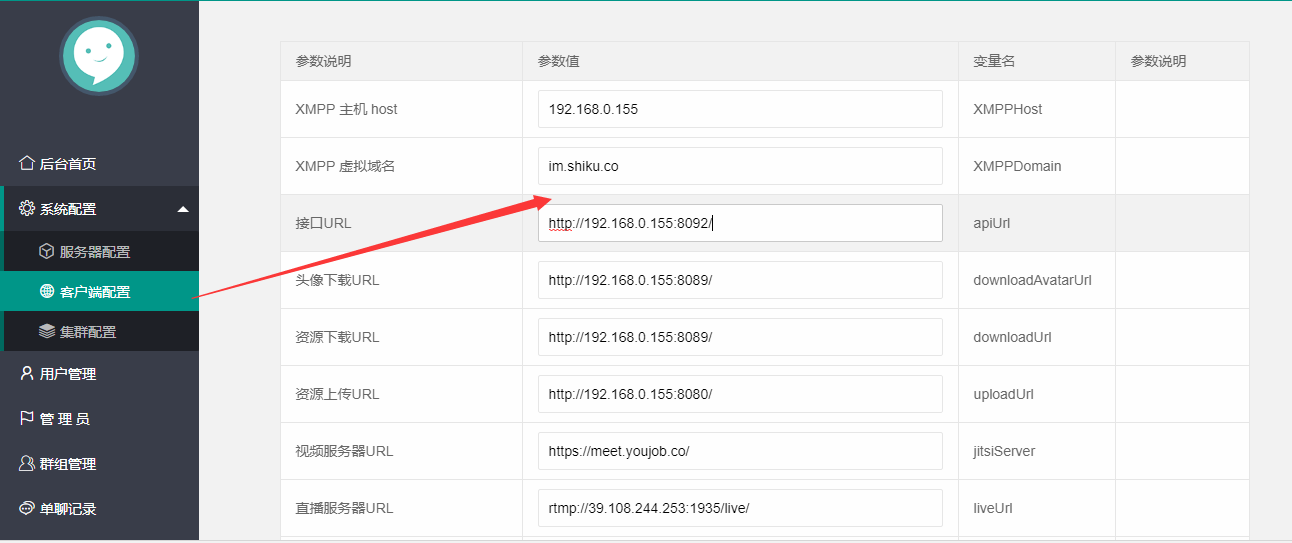Click the 直播服务器URL input field
Screen dimensions: 1292x543
click(740, 508)
